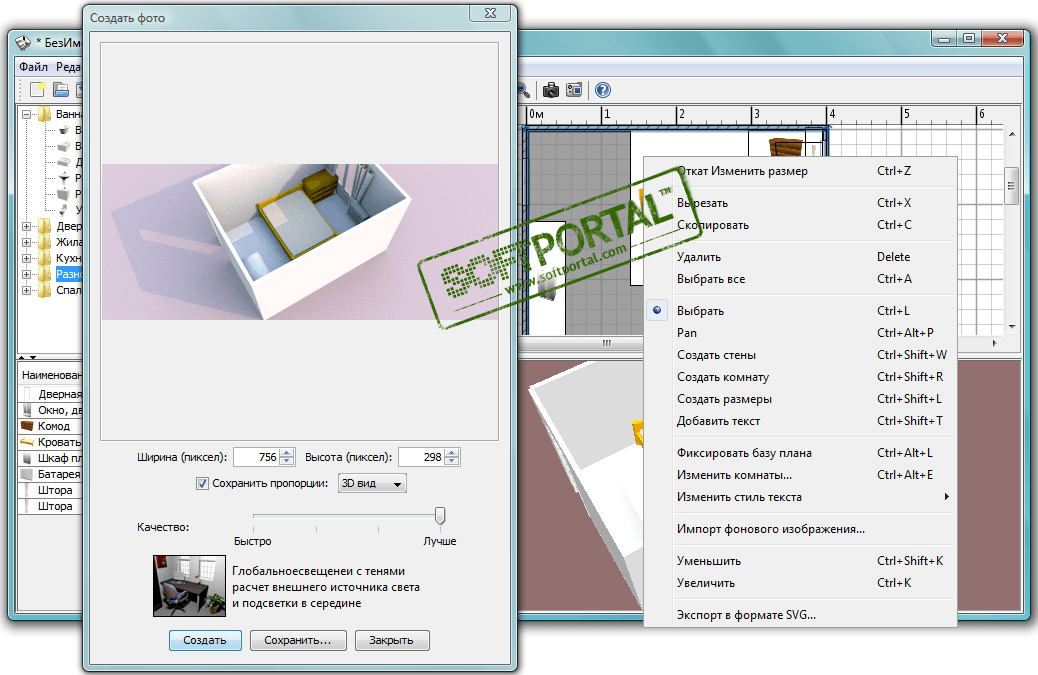1038x675 pixels.
Task: Select the pedestal washbasin icon in catalog tree
Action: pyautogui.click(x=64, y=178)
